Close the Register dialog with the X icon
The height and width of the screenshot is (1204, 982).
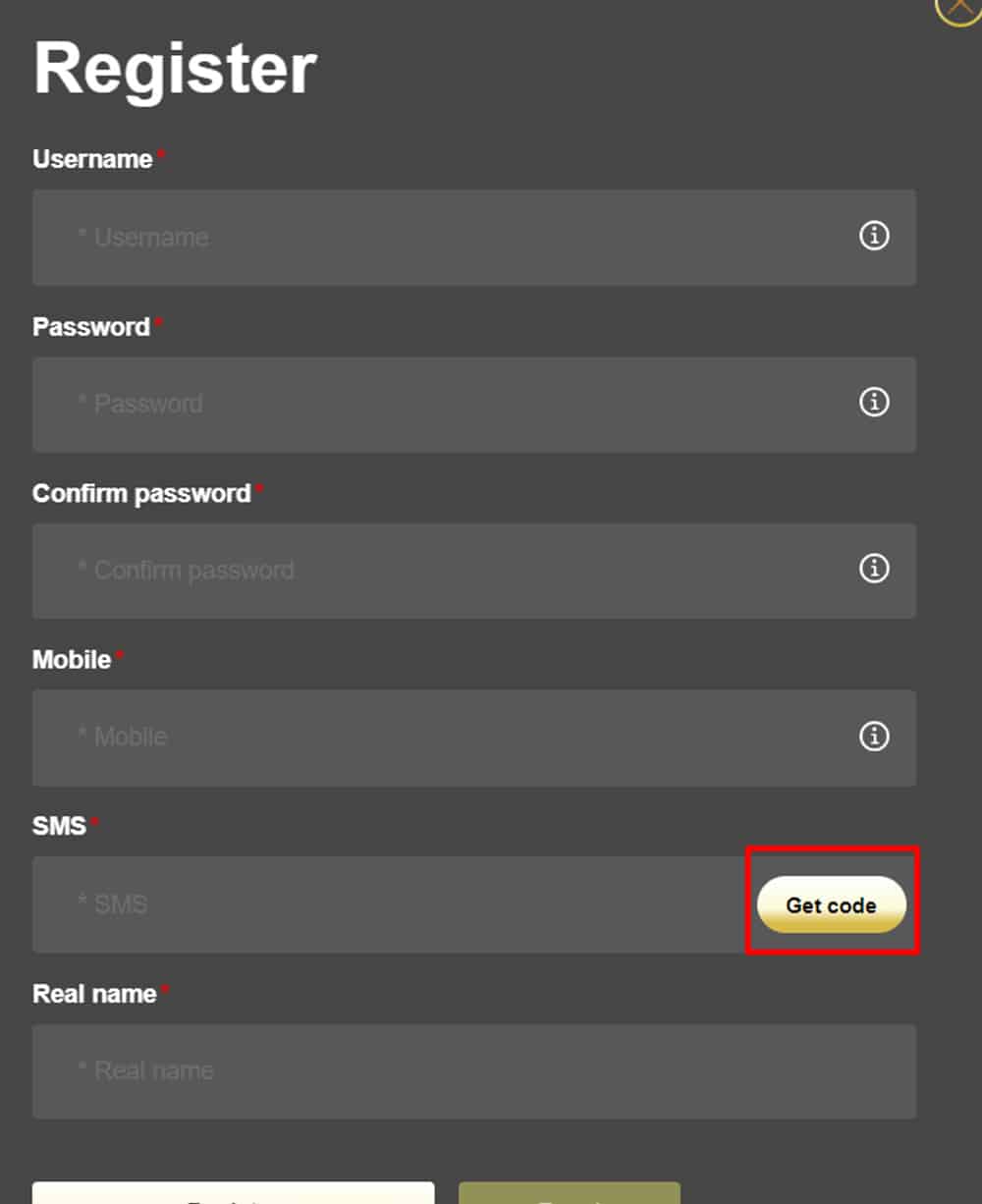959,8
